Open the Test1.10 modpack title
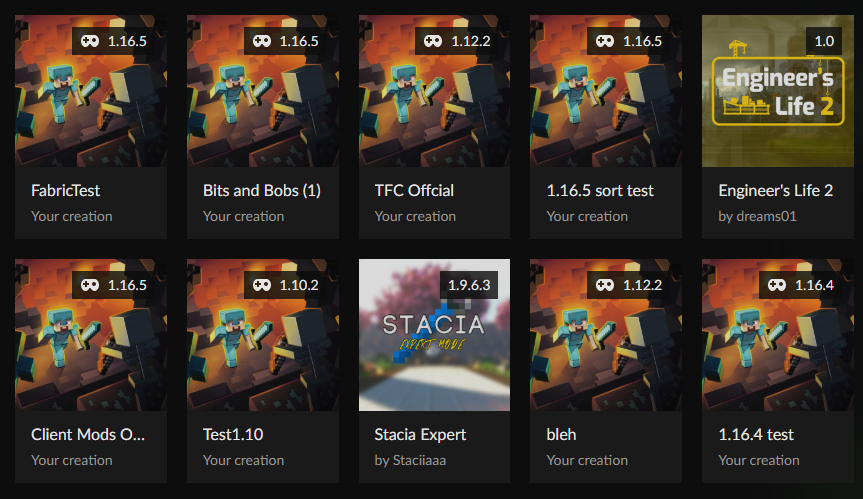This screenshot has width=863, height=499. 233,435
